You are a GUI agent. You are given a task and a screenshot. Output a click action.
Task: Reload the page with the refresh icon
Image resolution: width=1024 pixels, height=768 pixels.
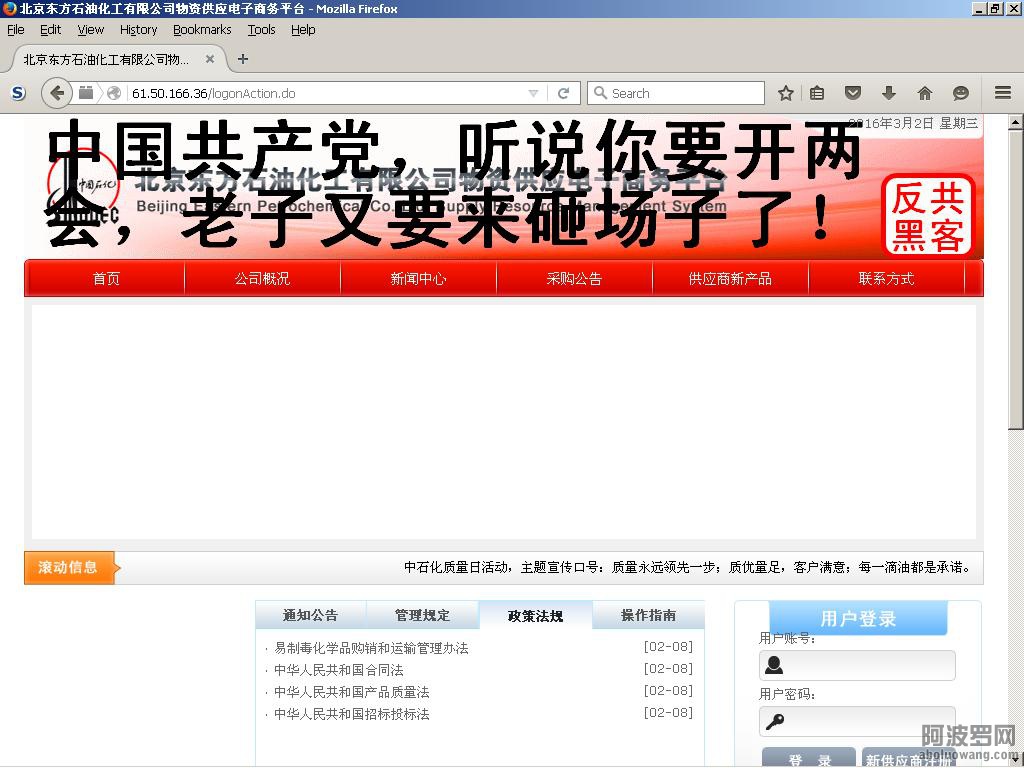coord(563,93)
